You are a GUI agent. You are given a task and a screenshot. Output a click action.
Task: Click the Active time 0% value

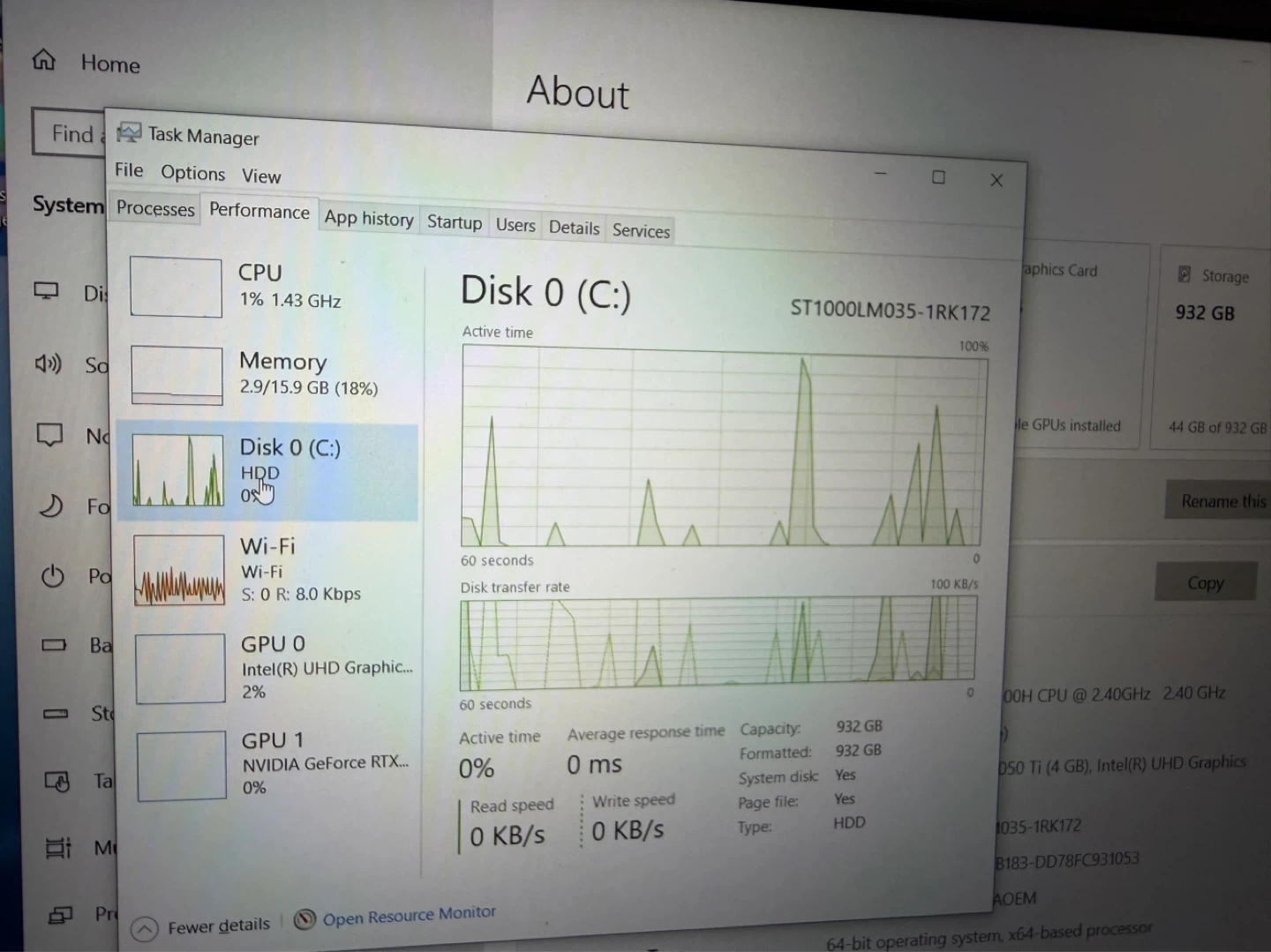point(476,768)
